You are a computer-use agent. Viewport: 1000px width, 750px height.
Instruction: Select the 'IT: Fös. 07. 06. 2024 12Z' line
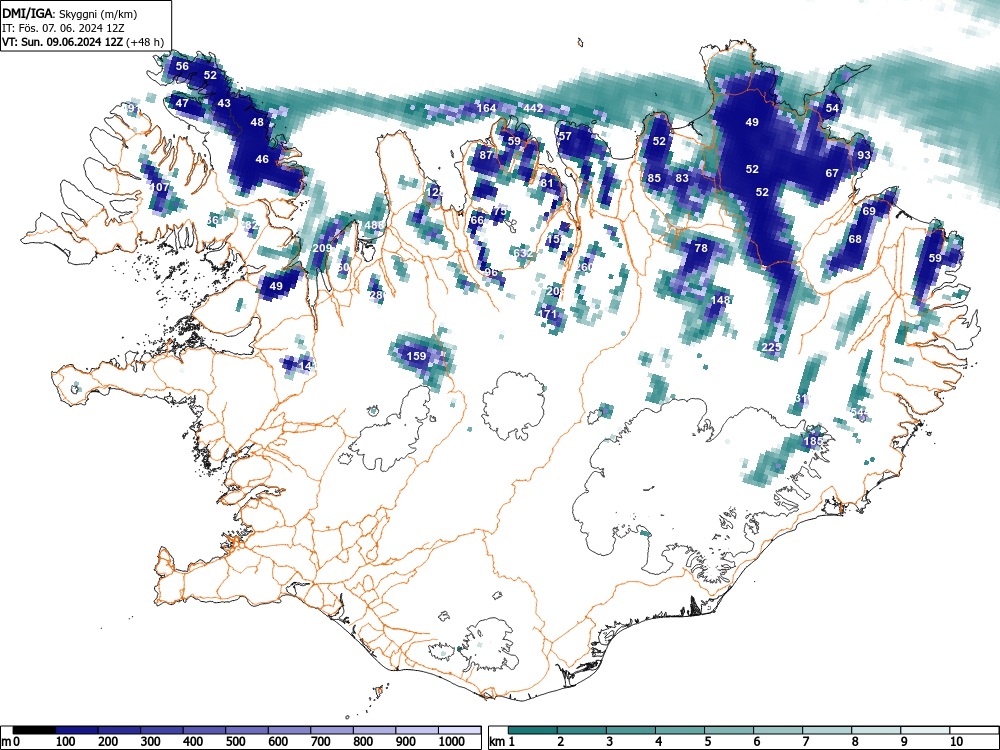(x=62, y=28)
